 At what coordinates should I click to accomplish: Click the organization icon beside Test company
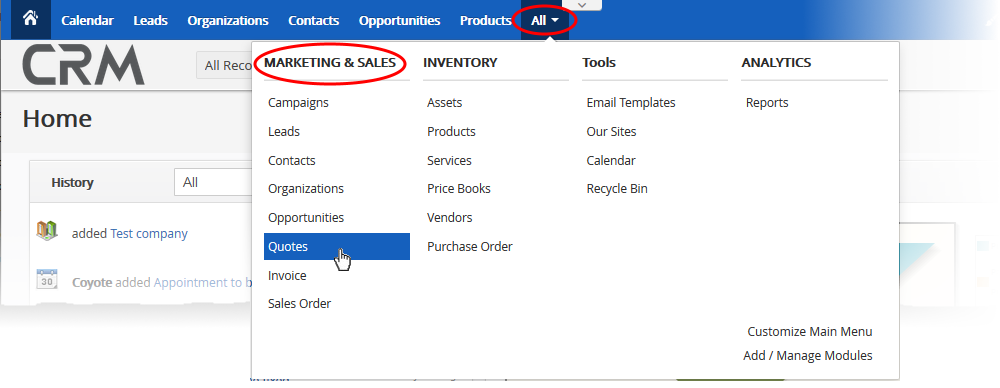click(x=47, y=230)
